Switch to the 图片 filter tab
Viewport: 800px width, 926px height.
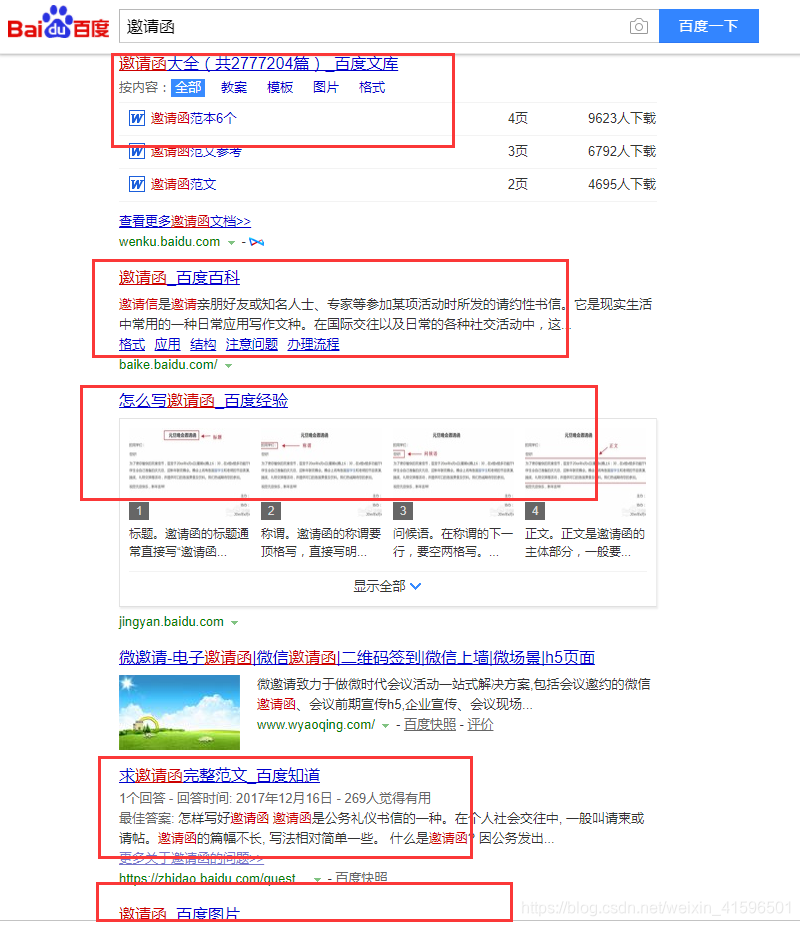325,87
